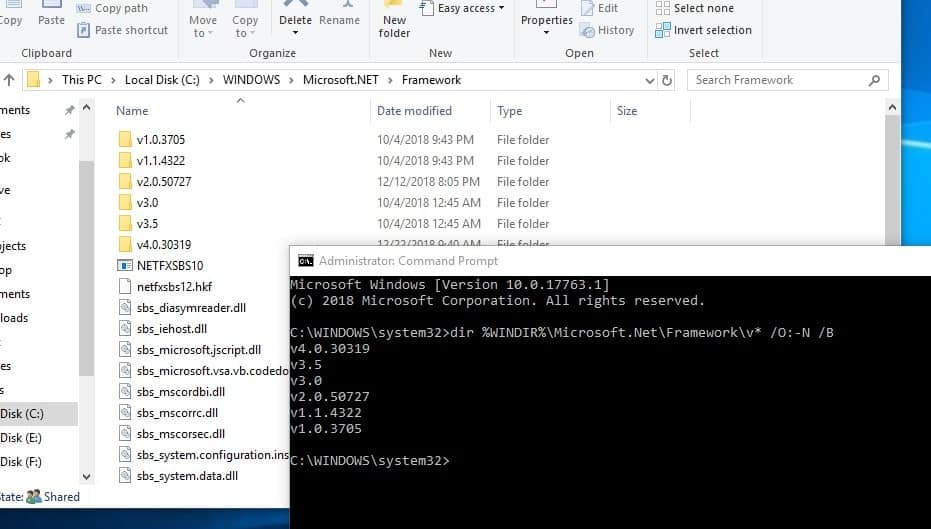
Task: Select the sbs_diasymreader.dll file
Action: click(190, 308)
